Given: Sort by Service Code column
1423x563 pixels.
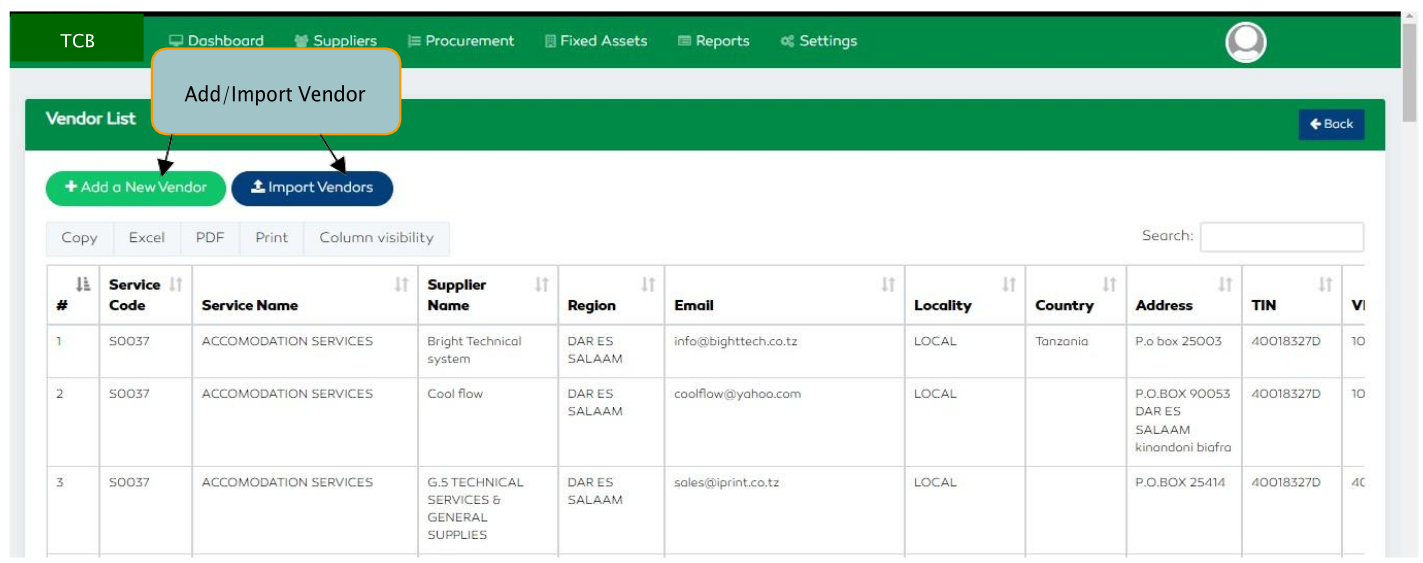Looking at the screenshot, I should [x=146, y=295].
